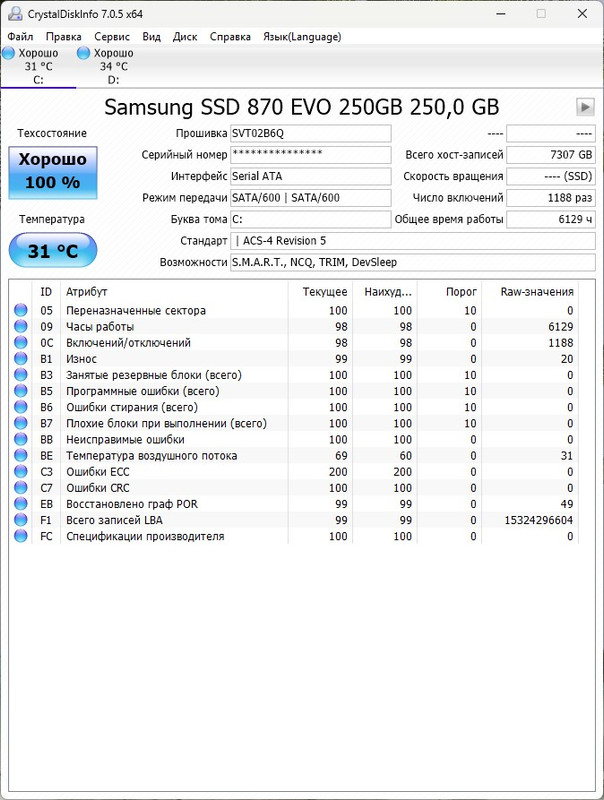The width and height of the screenshot is (604, 800).
Task: Select the Износ attribute text
Action: 81,359
